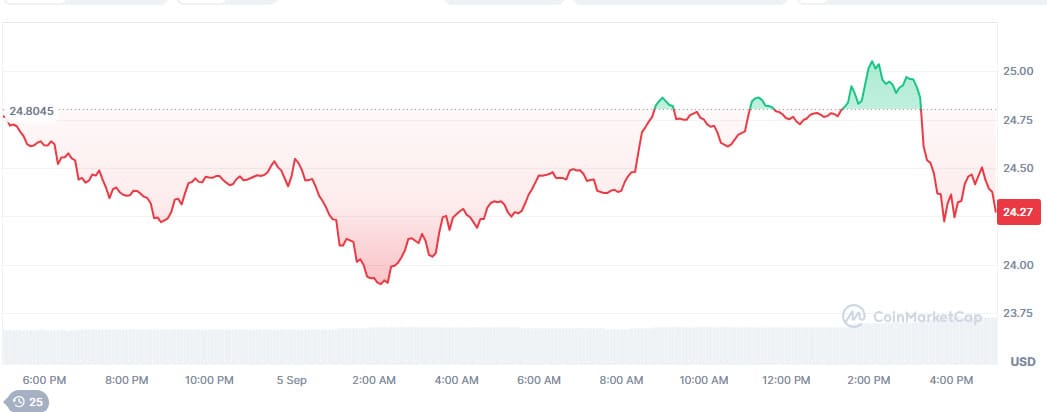
Task: Click the 12:00 PM time axis label
Action: [x=785, y=380]
